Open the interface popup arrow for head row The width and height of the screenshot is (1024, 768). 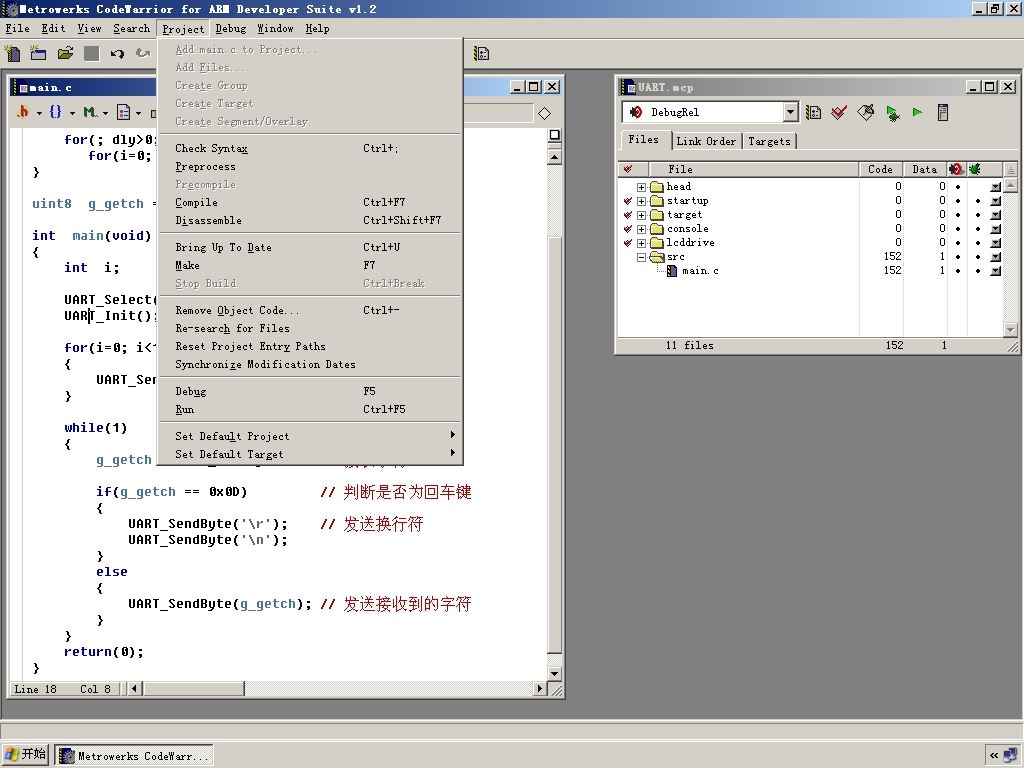pyautogui.click(x=995, y=187)
